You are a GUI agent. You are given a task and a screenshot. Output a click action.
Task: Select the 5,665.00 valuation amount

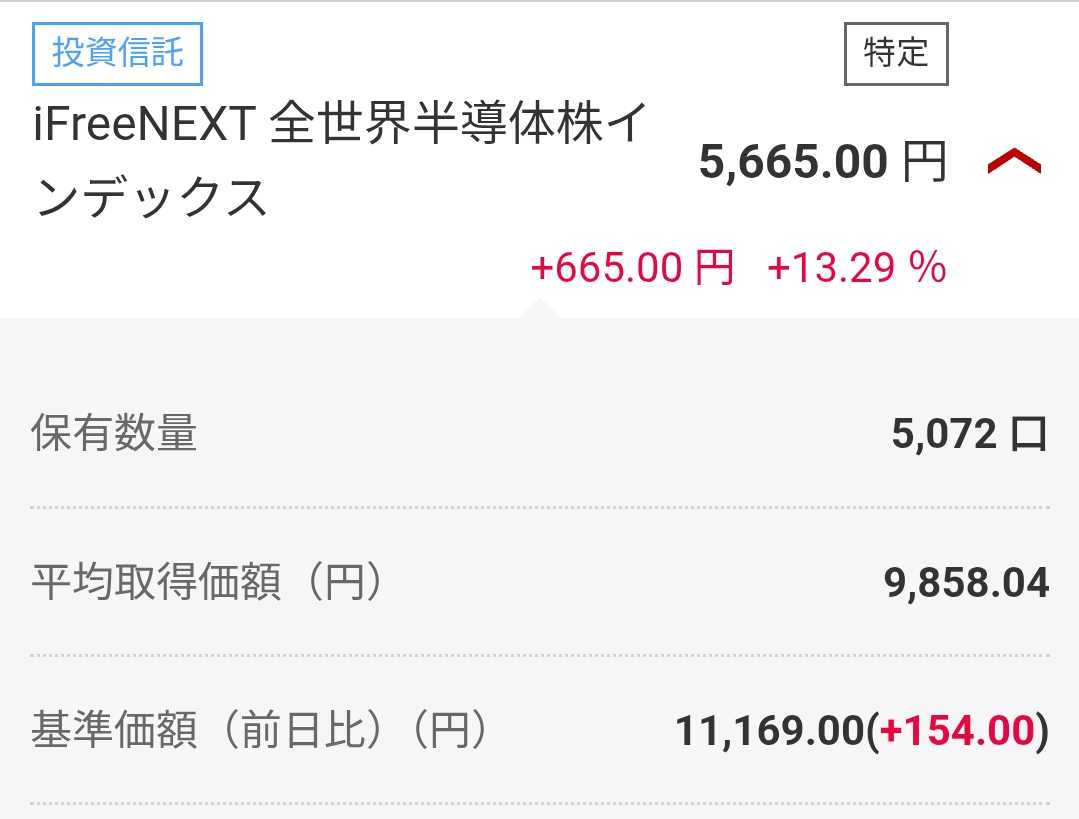click(793, 162)
